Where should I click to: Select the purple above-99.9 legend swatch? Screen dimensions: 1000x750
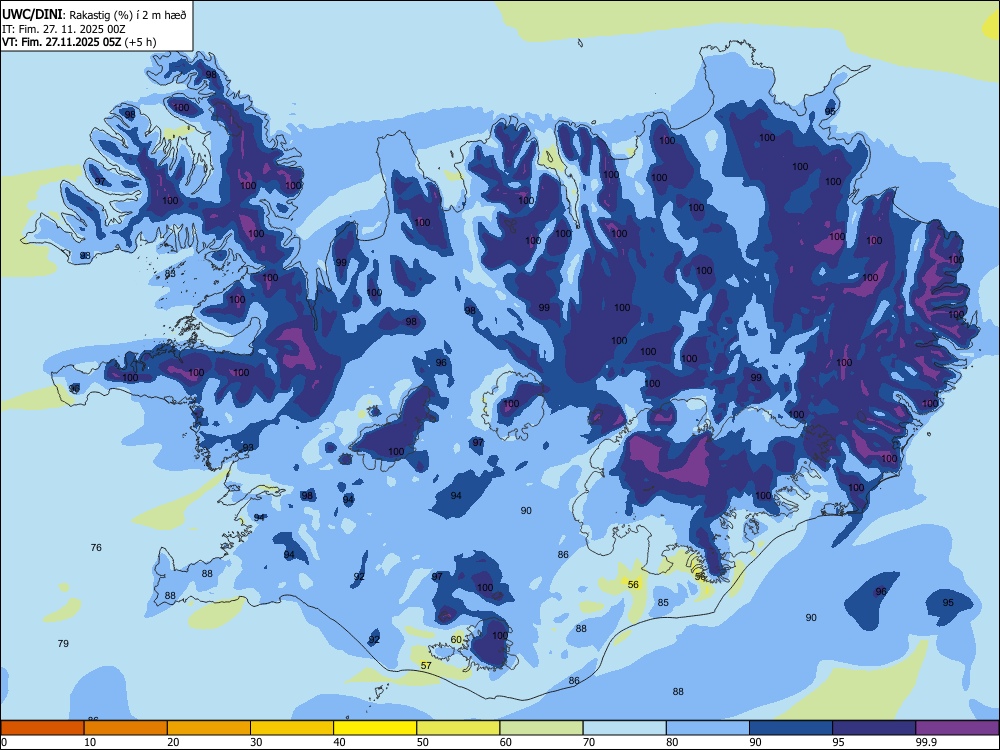click(x=957, y=728)
